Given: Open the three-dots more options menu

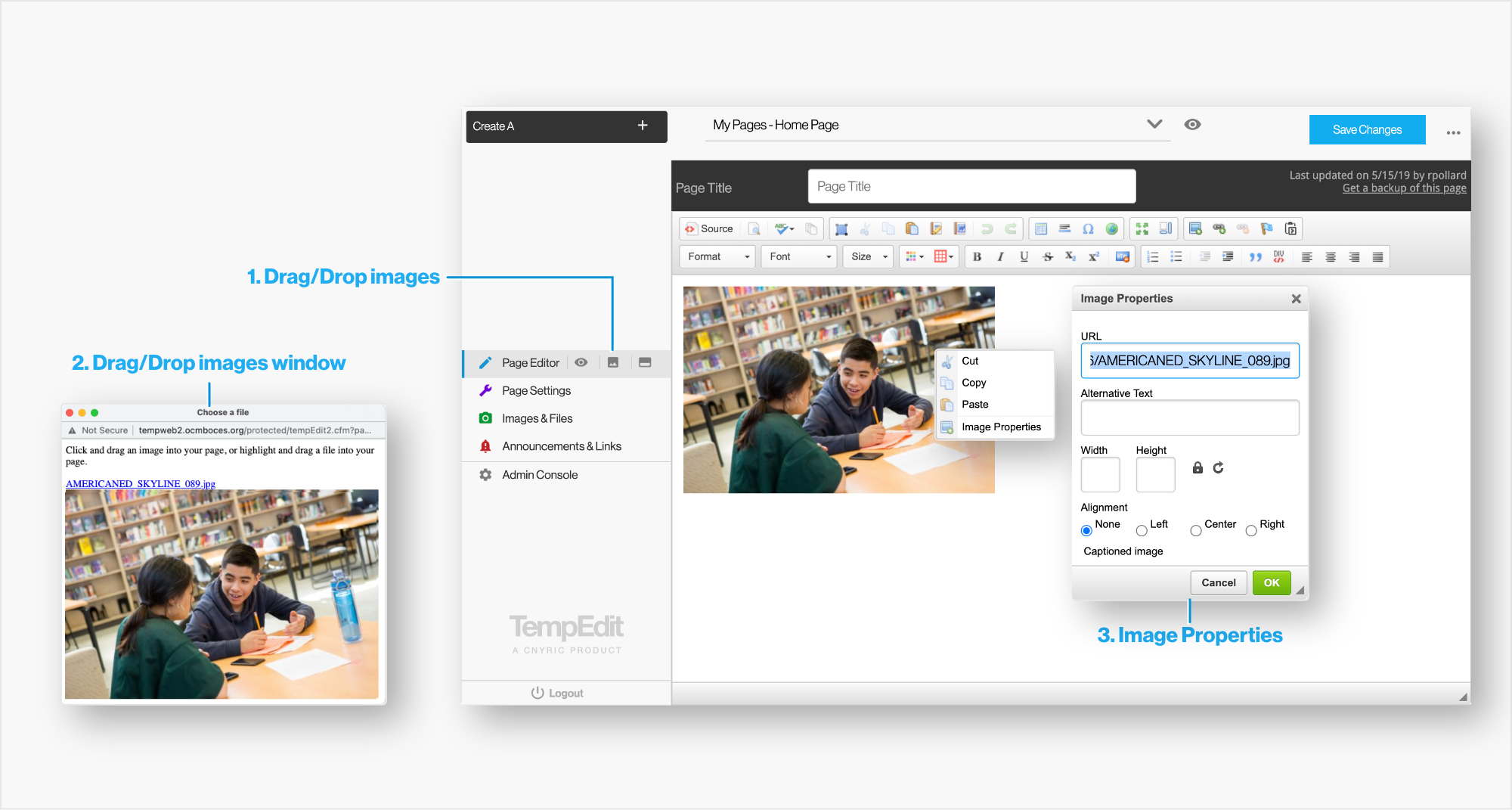Looking at the screenshot, I should (1453, 132).
